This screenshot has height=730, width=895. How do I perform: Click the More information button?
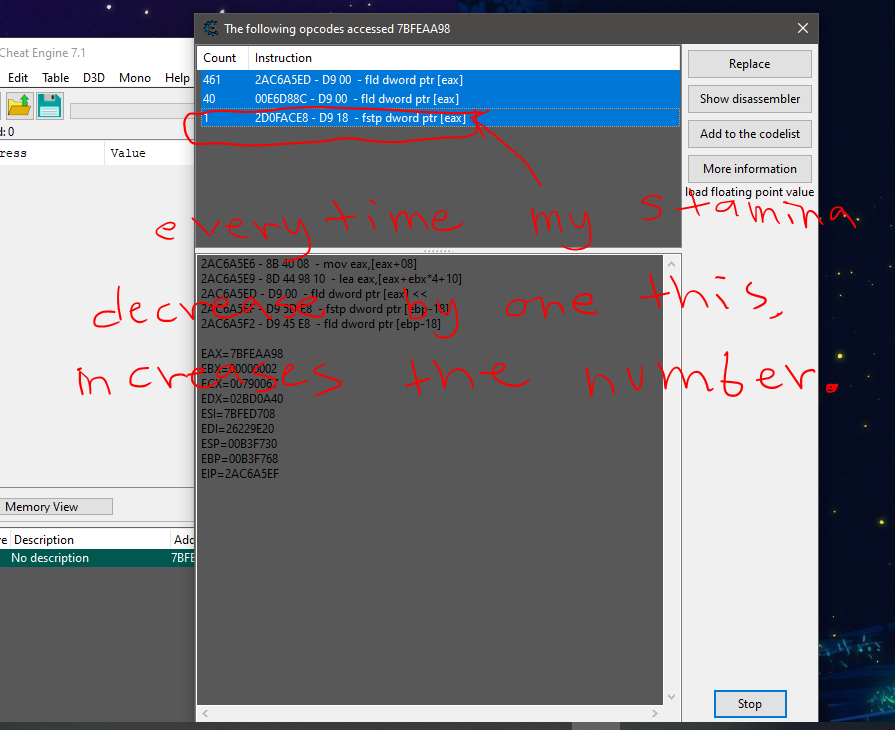pyautogui.click(x=749, y=169)
